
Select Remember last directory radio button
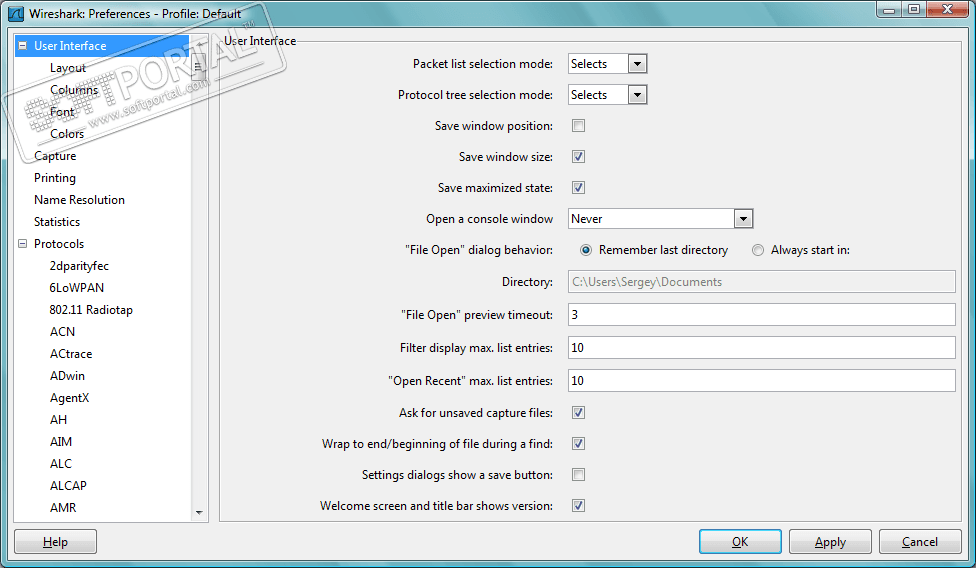click(x=586, y=250)
